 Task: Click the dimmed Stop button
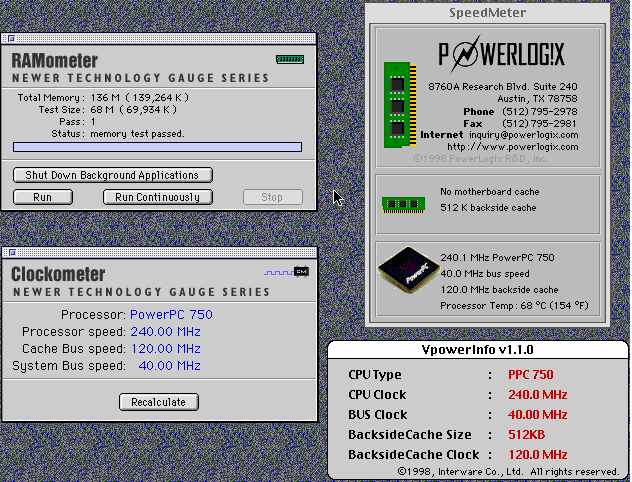(x=272, y=197)
